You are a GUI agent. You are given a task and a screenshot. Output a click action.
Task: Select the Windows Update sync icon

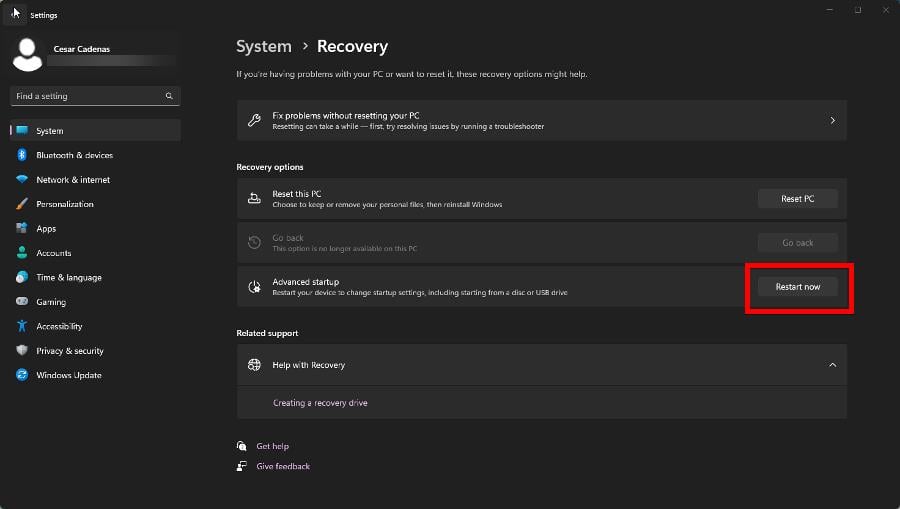[22, 375]
